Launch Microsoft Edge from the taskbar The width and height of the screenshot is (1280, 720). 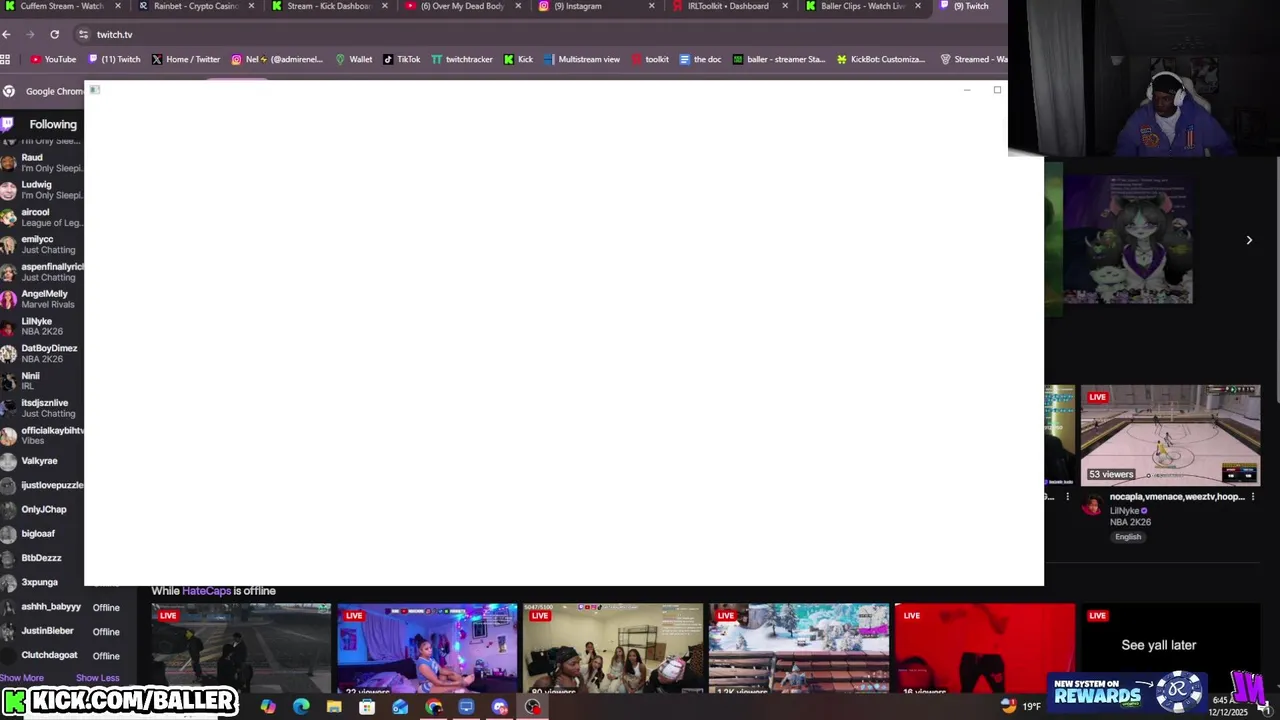(301, 707)
